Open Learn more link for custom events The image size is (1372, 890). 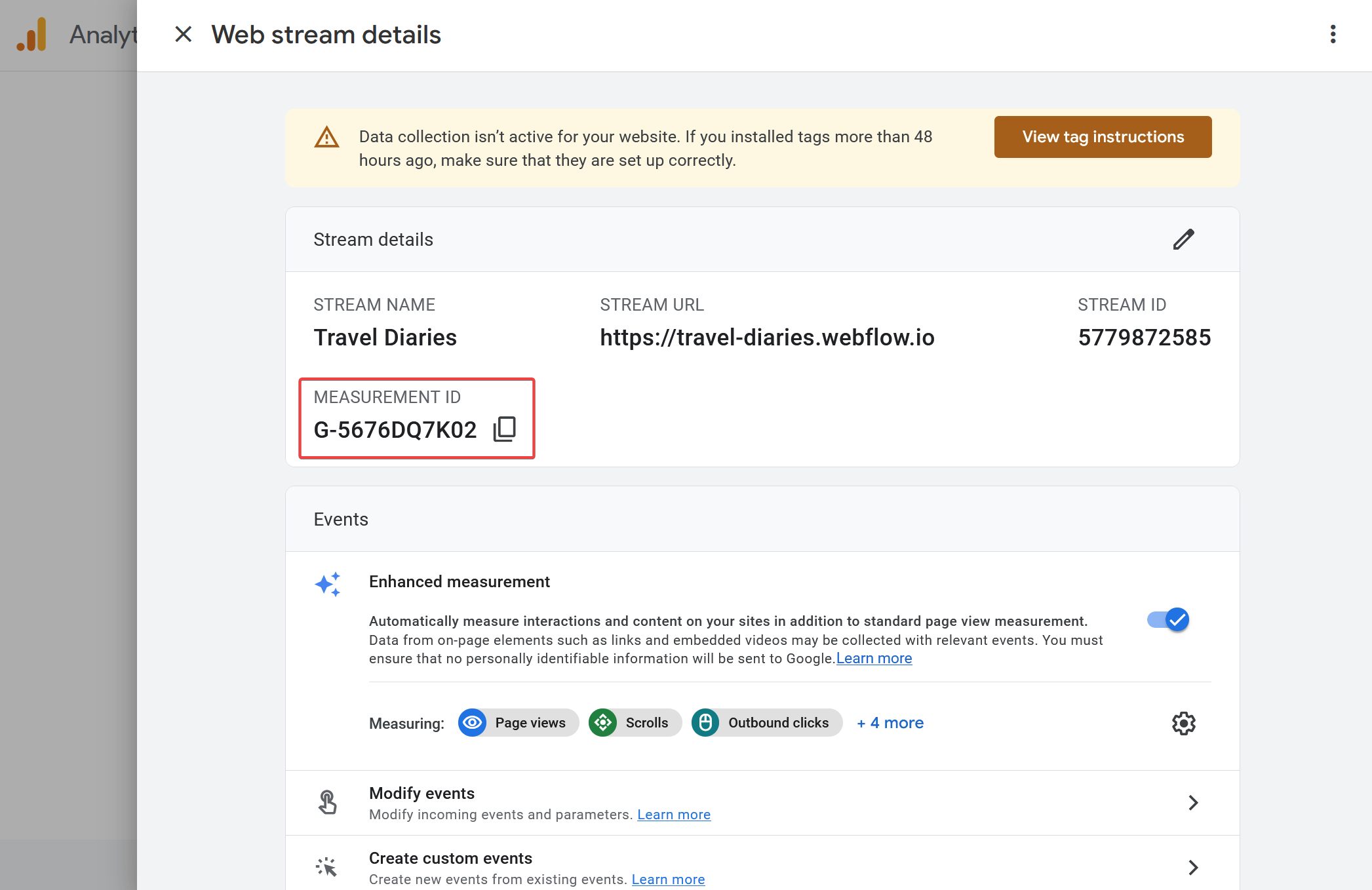[x=668, y=880]
